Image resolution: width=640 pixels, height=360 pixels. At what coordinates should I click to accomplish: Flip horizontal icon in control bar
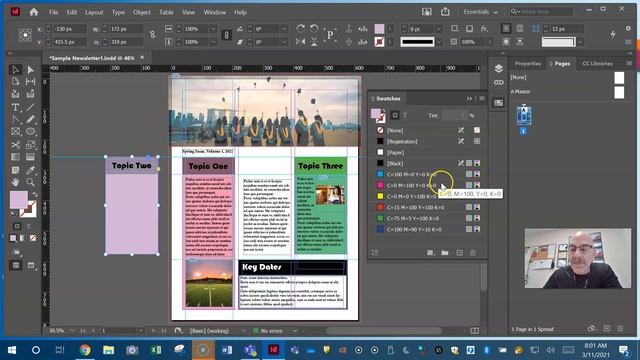[300, 42]
